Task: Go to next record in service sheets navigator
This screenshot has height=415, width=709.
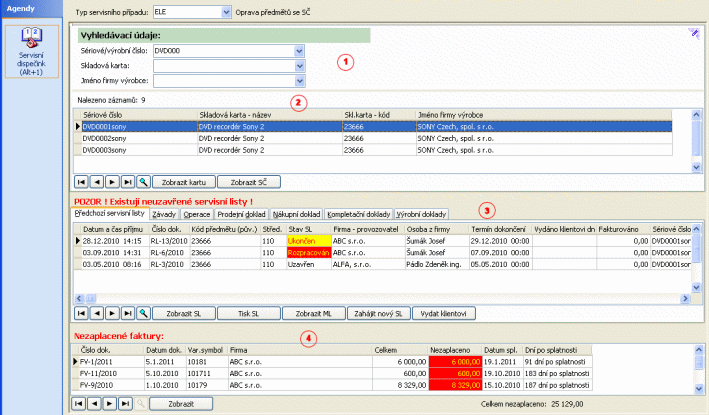Action: pos(113,313)
